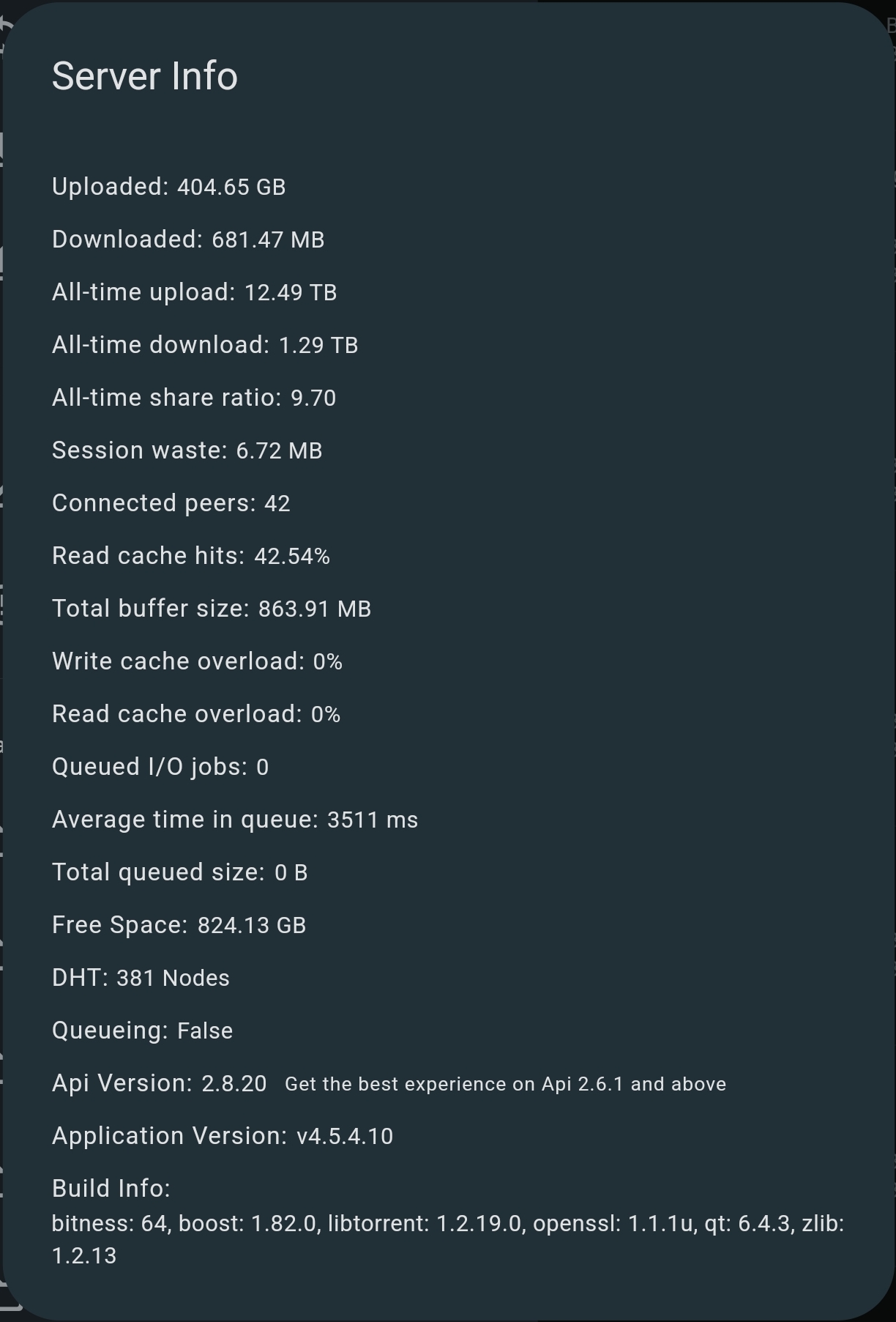
Task: Select the Uploaded 404.65 GB line
Action: point(168,187)
